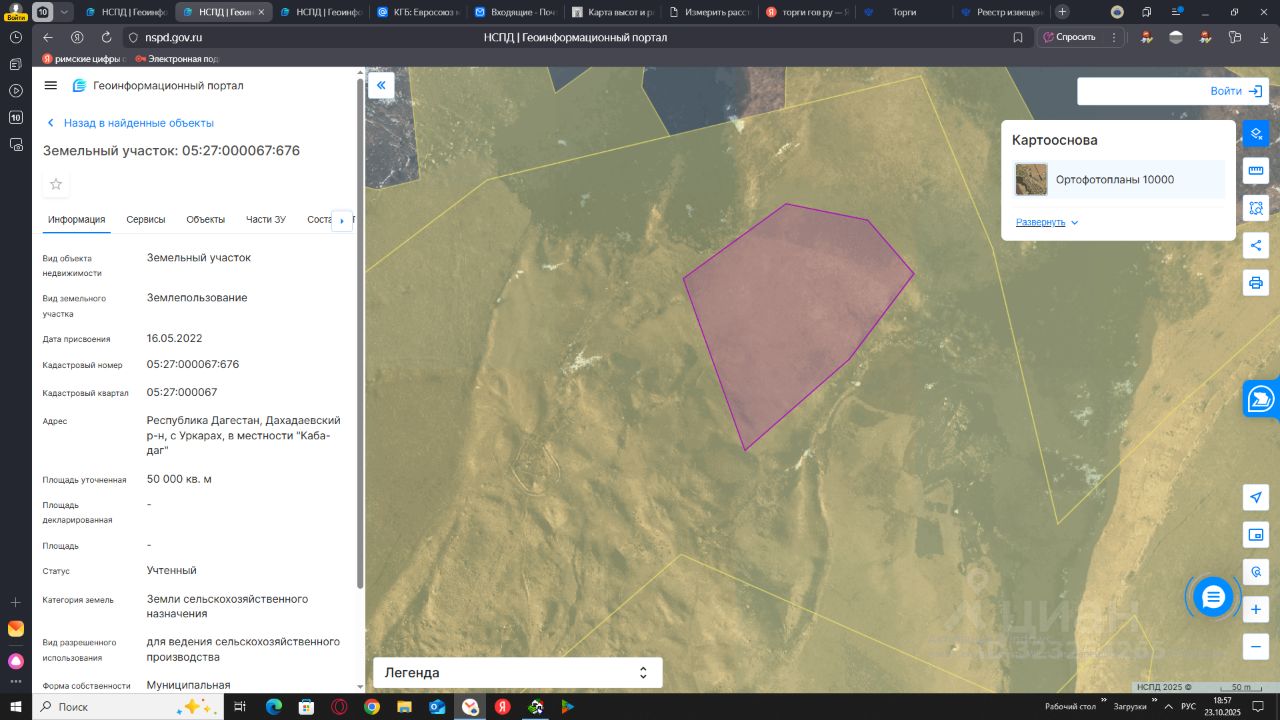Image resolution: width=1280 pixels, height=720 pixels.
Task: Select the Ортофотопланы 10000 basemap thumbnail
Action: (1032, 180)
